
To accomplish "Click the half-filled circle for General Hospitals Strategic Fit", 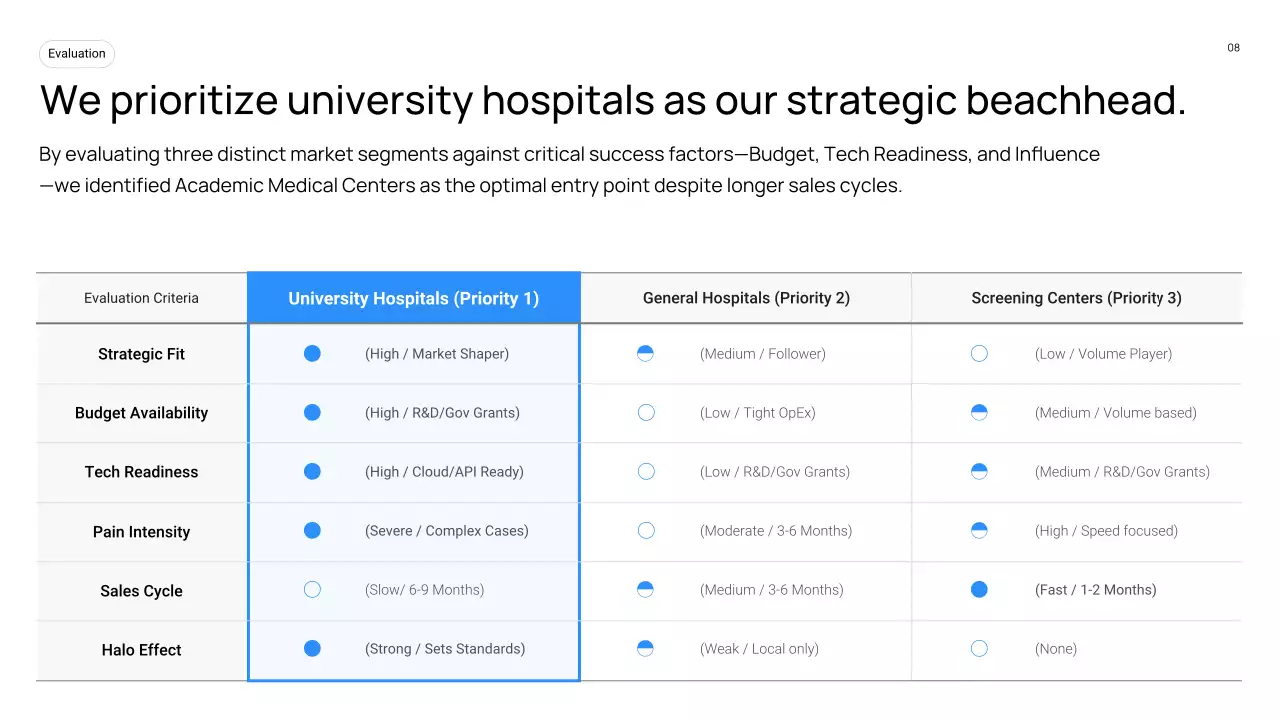I will 645,353.
